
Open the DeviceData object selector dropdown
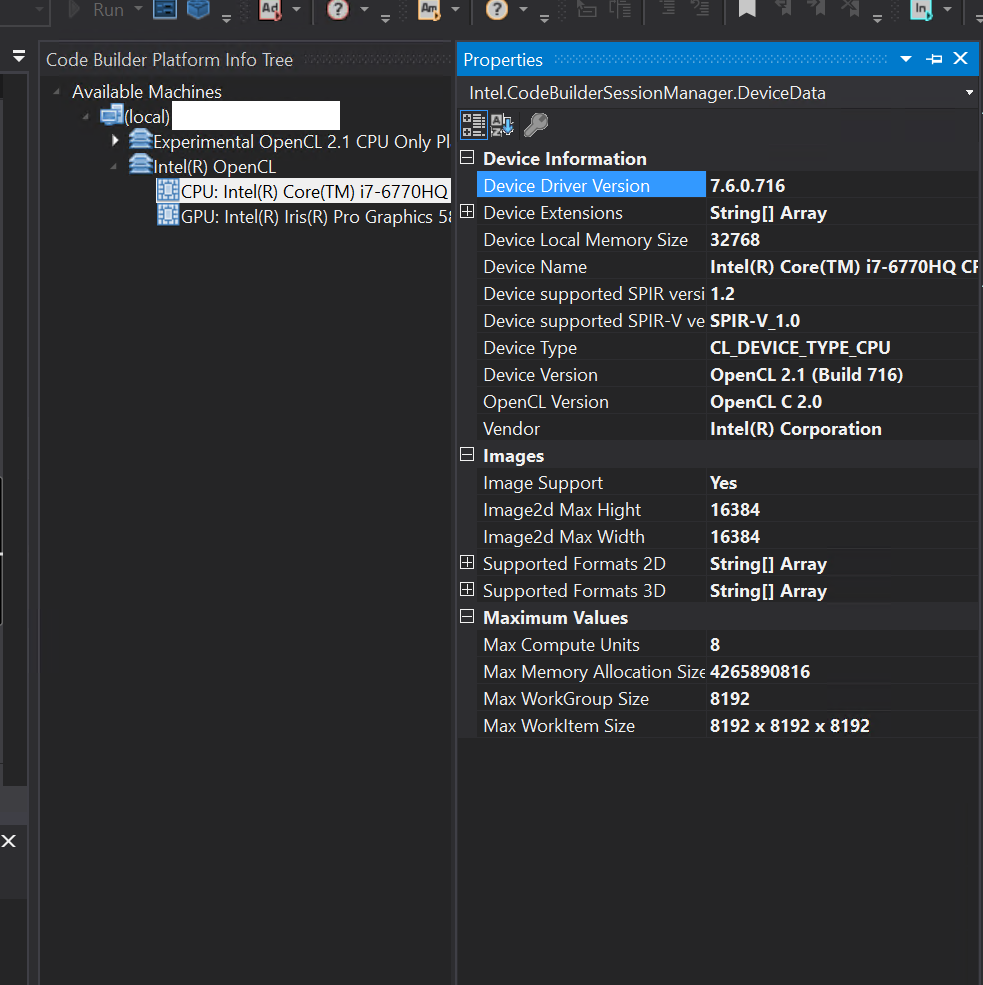point(968,93)
